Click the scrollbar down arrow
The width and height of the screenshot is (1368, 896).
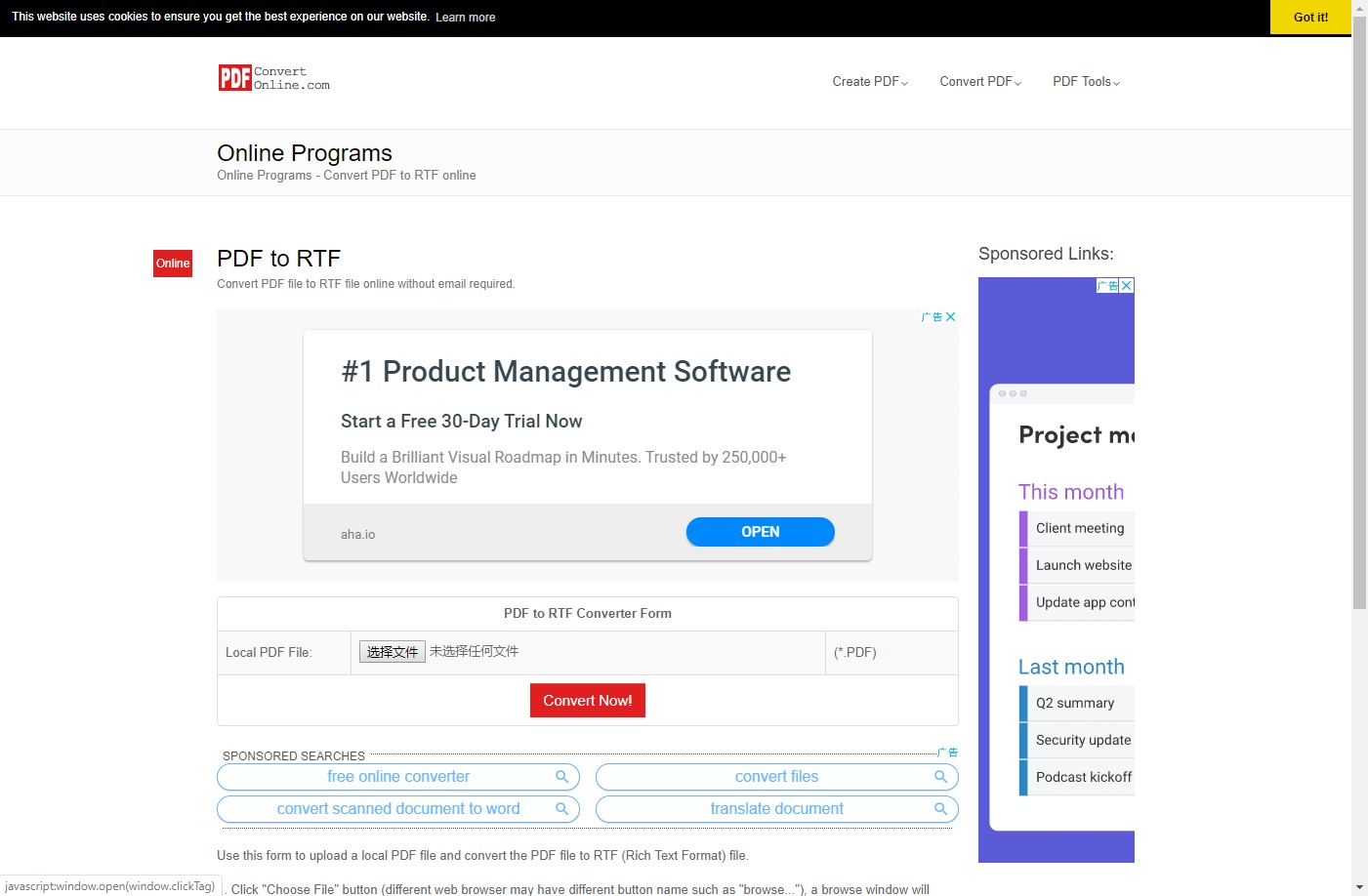coord(1359,887)
